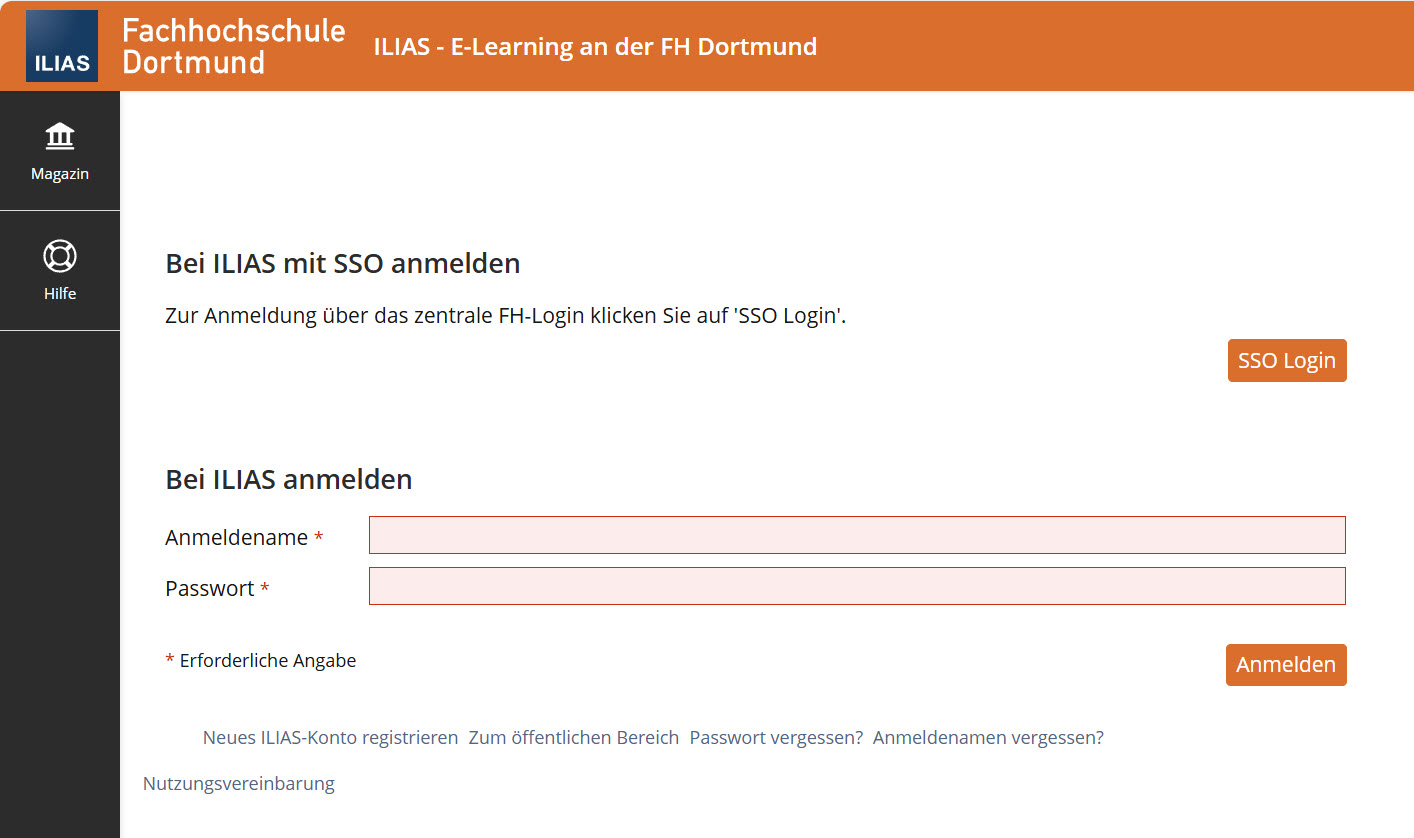Screen dimensions: 1414x838
Task: Click into the Anmeldename input field
Action: (857, 535)
